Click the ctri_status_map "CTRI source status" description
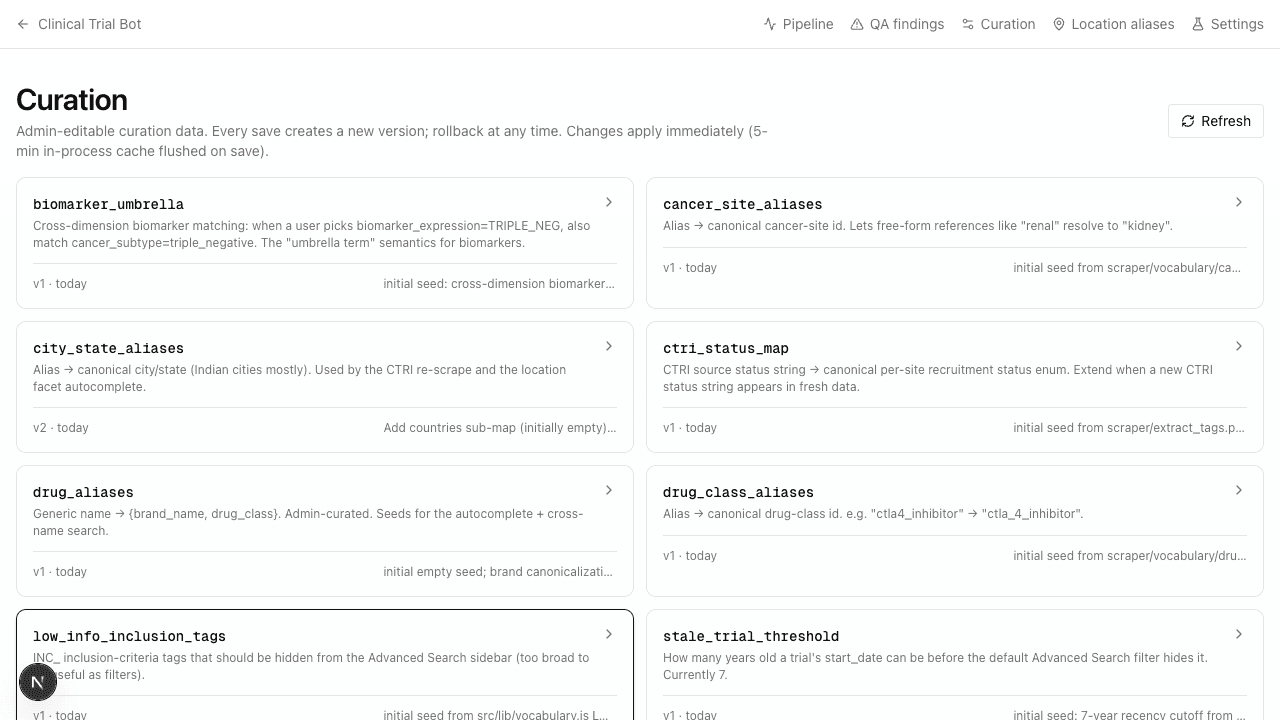This screenshot has width=1280, height=720. click(938, 378)
